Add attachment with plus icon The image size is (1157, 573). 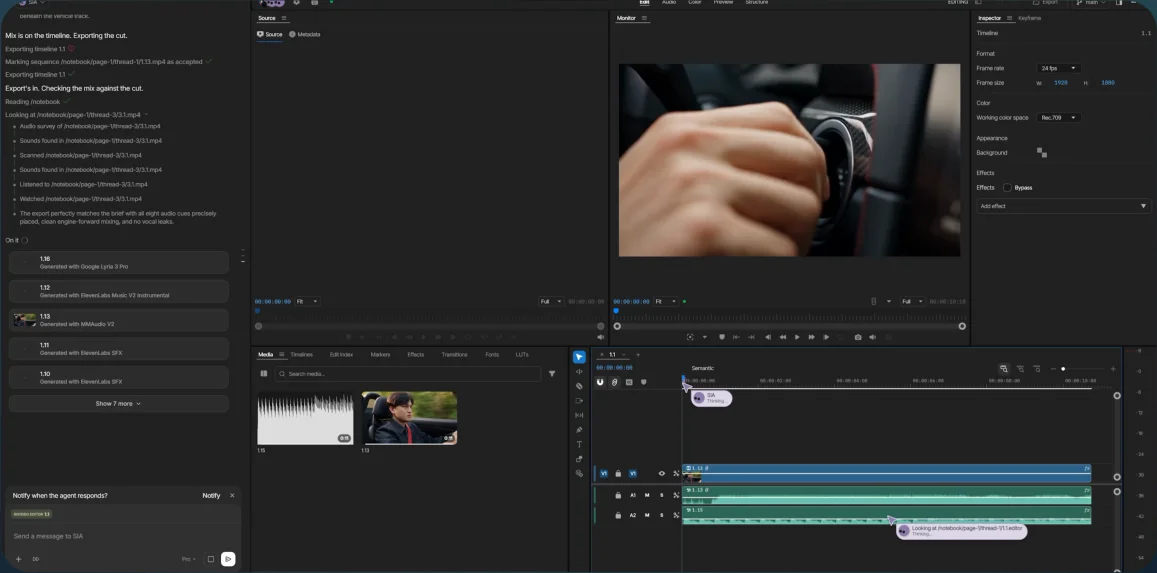(18, 559)
